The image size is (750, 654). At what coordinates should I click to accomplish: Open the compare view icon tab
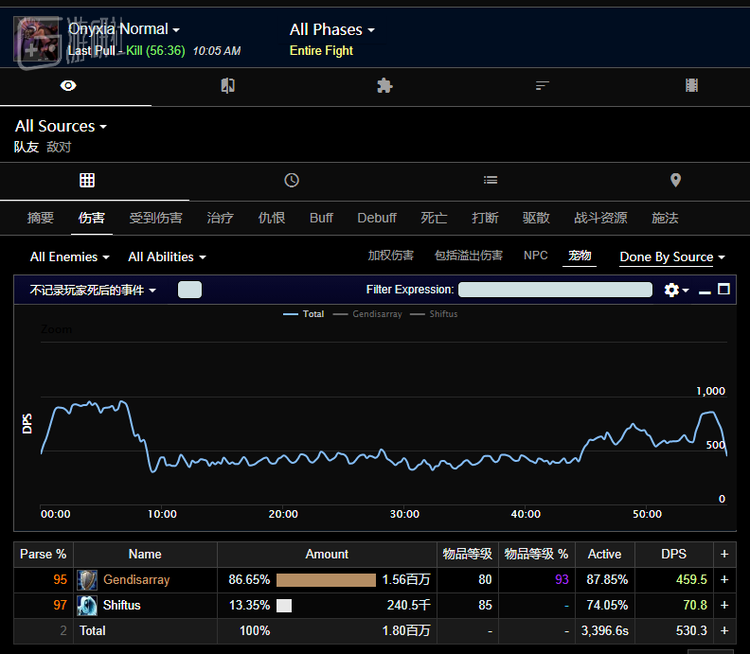pyautogui.click(x=228, y=86)
